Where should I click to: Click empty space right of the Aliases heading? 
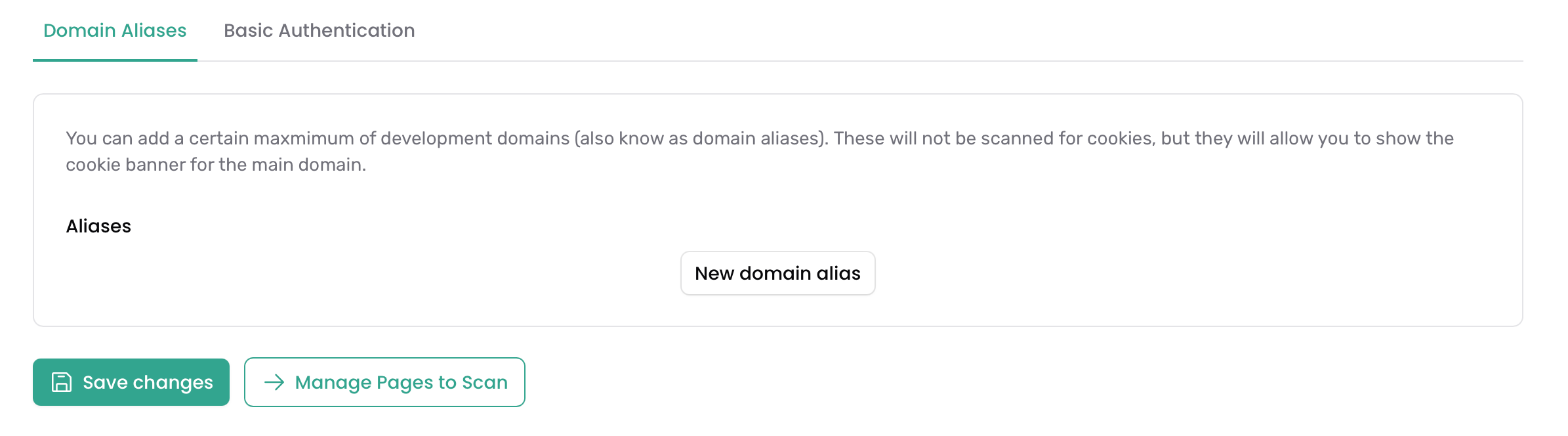(787, 226)
